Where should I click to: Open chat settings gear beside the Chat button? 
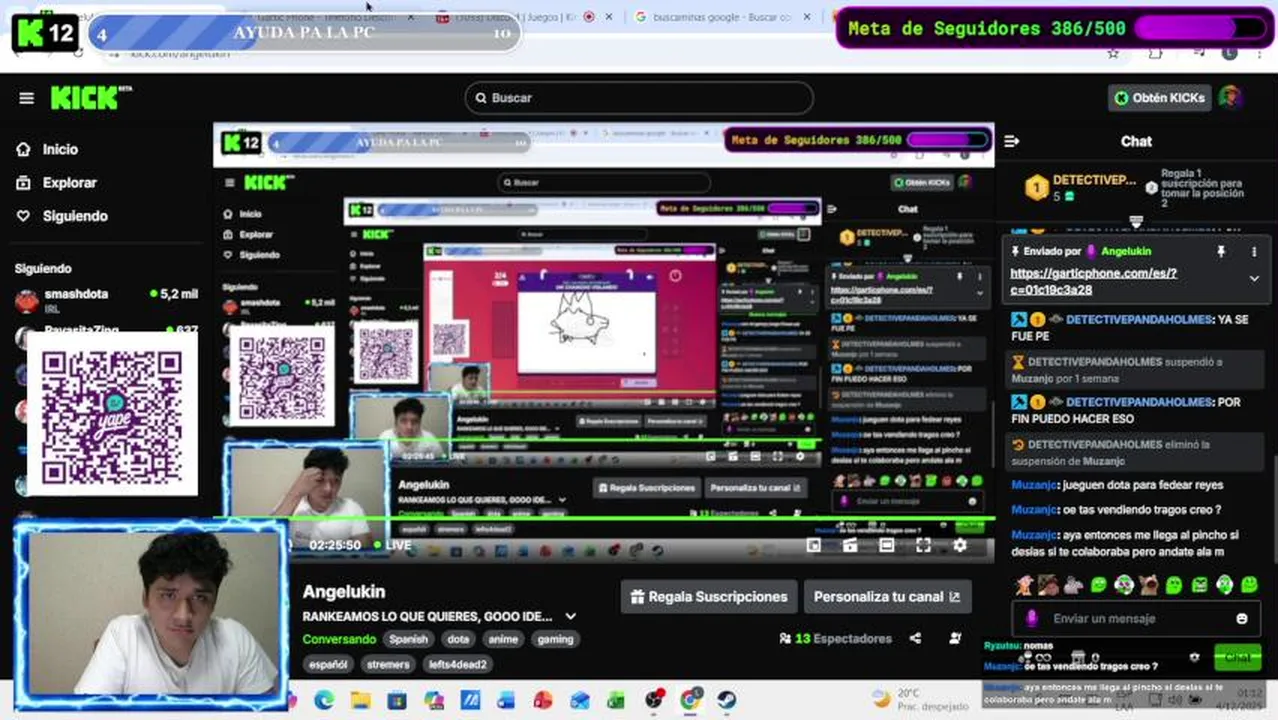[x=1194, y=657]
